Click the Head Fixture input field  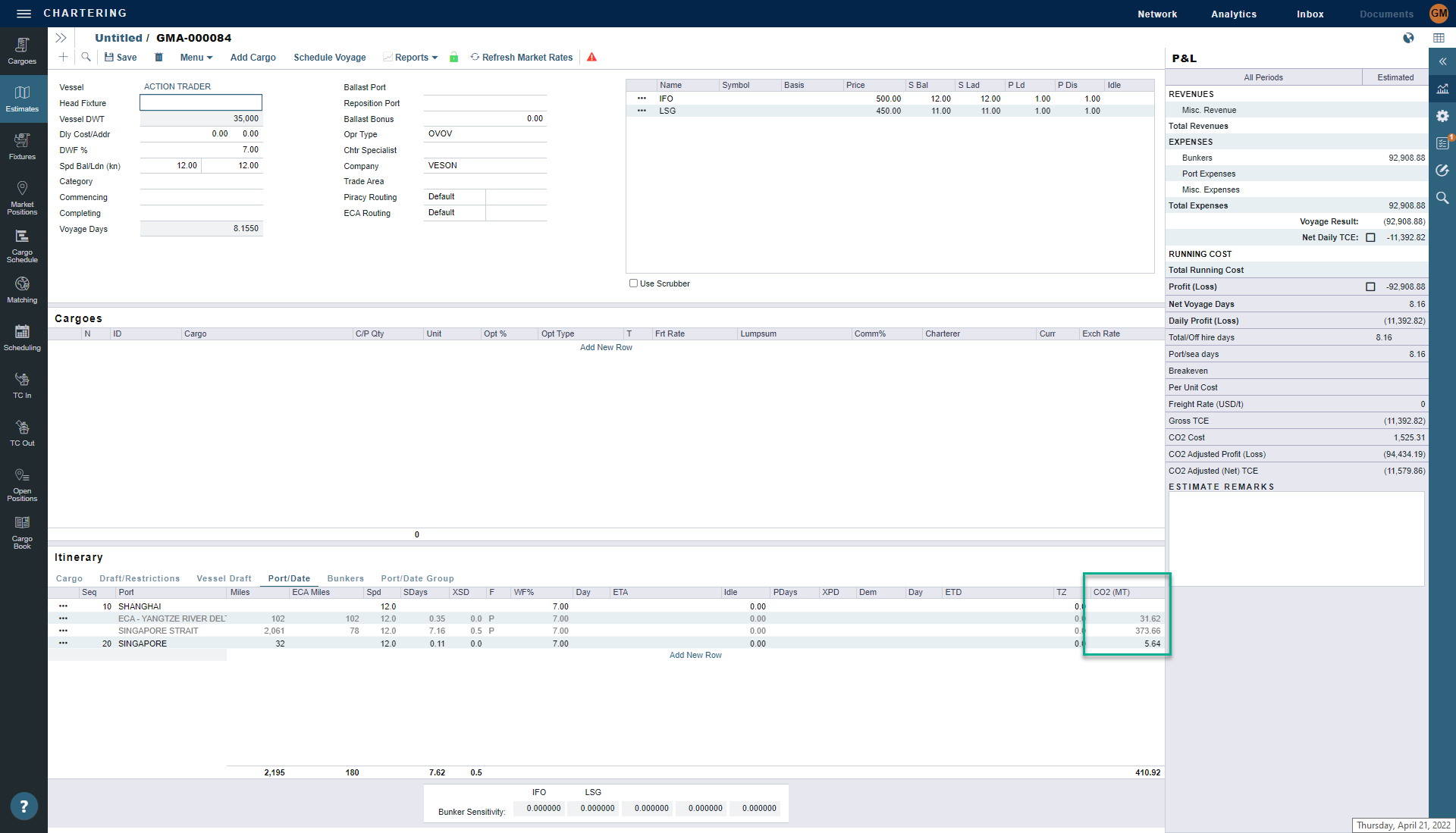[x=201, y=103]
